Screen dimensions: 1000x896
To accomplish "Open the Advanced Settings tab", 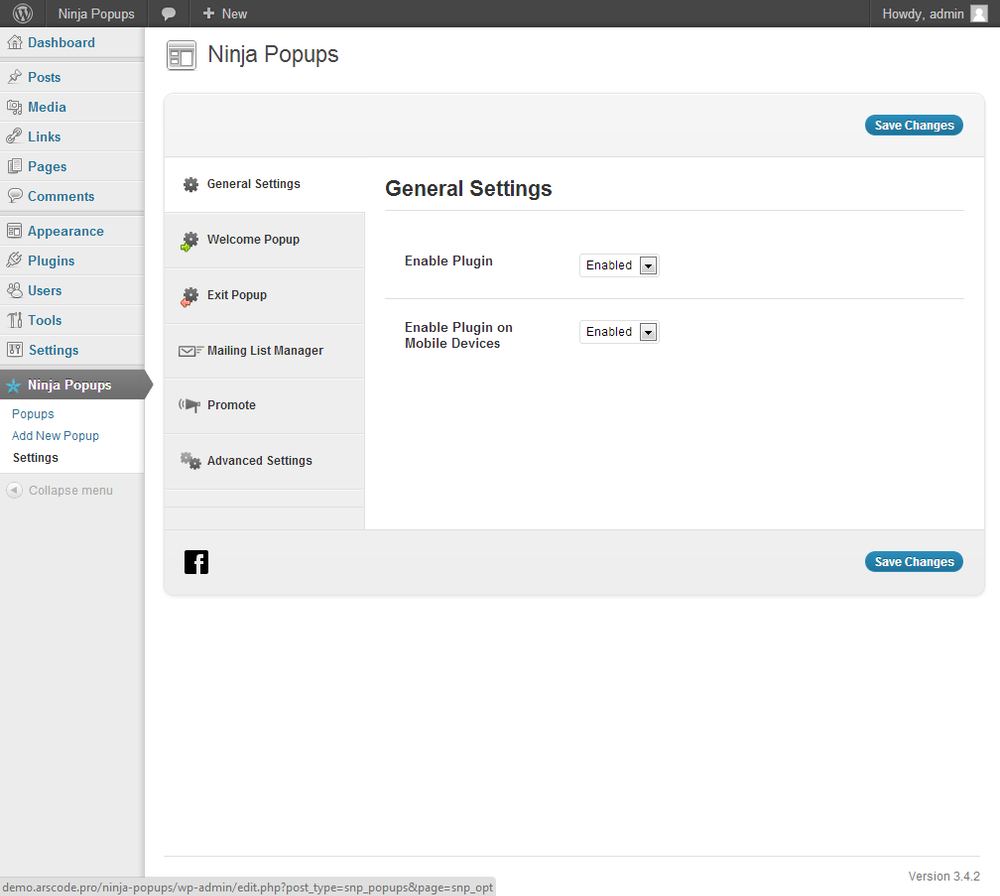I will point(265,462).
